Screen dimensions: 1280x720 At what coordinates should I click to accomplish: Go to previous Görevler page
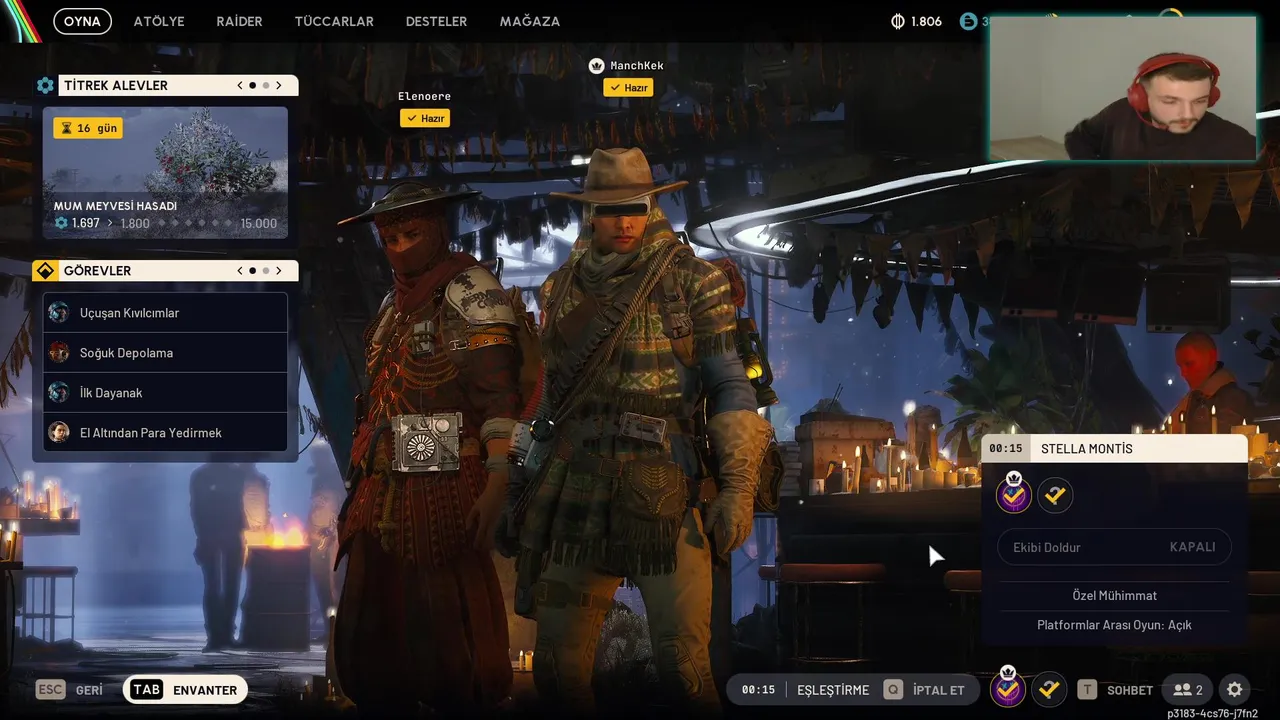pyautogui.click(x=240, y=271)
